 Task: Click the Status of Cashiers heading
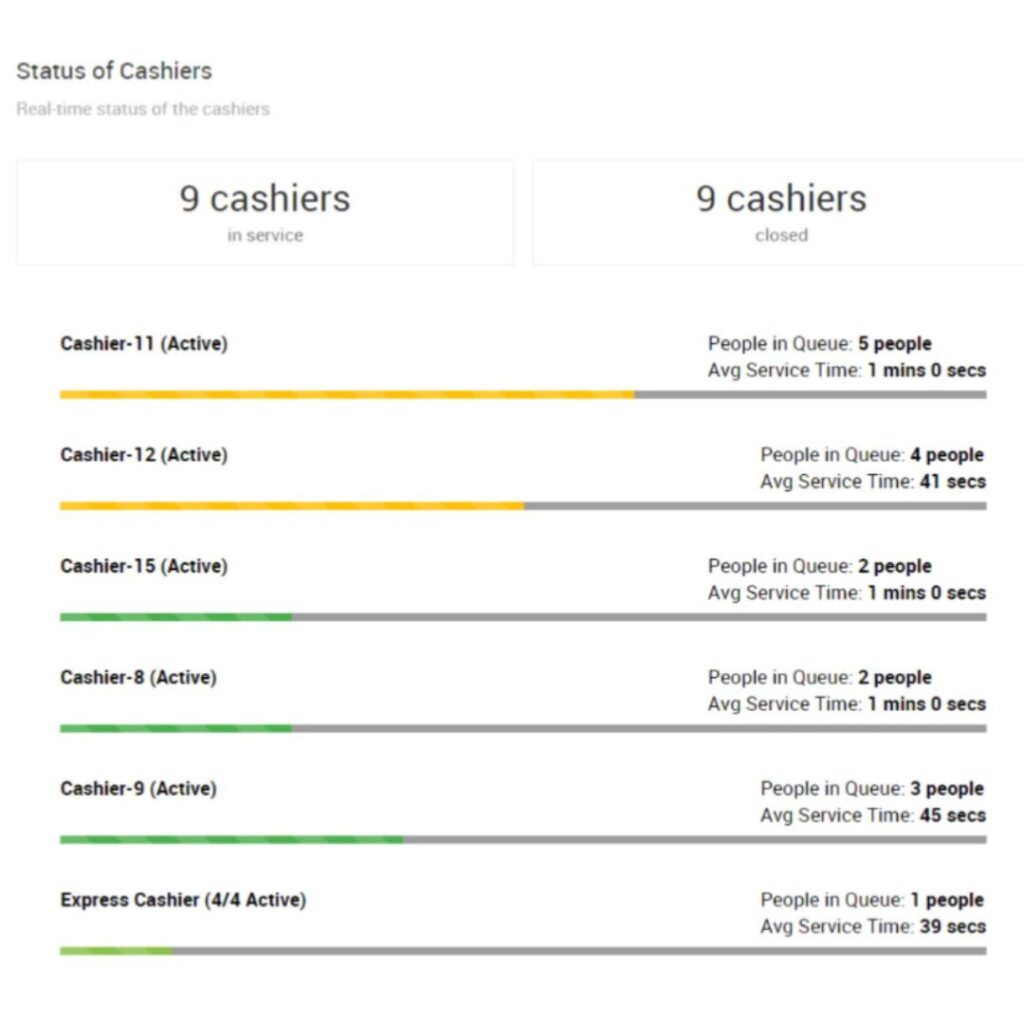(x=114, y=71)
